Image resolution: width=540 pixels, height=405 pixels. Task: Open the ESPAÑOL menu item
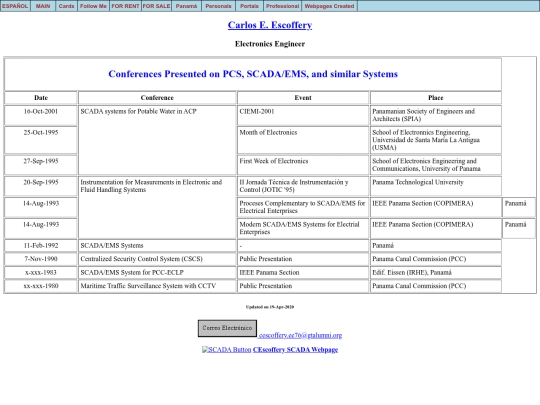coord(15,6)
